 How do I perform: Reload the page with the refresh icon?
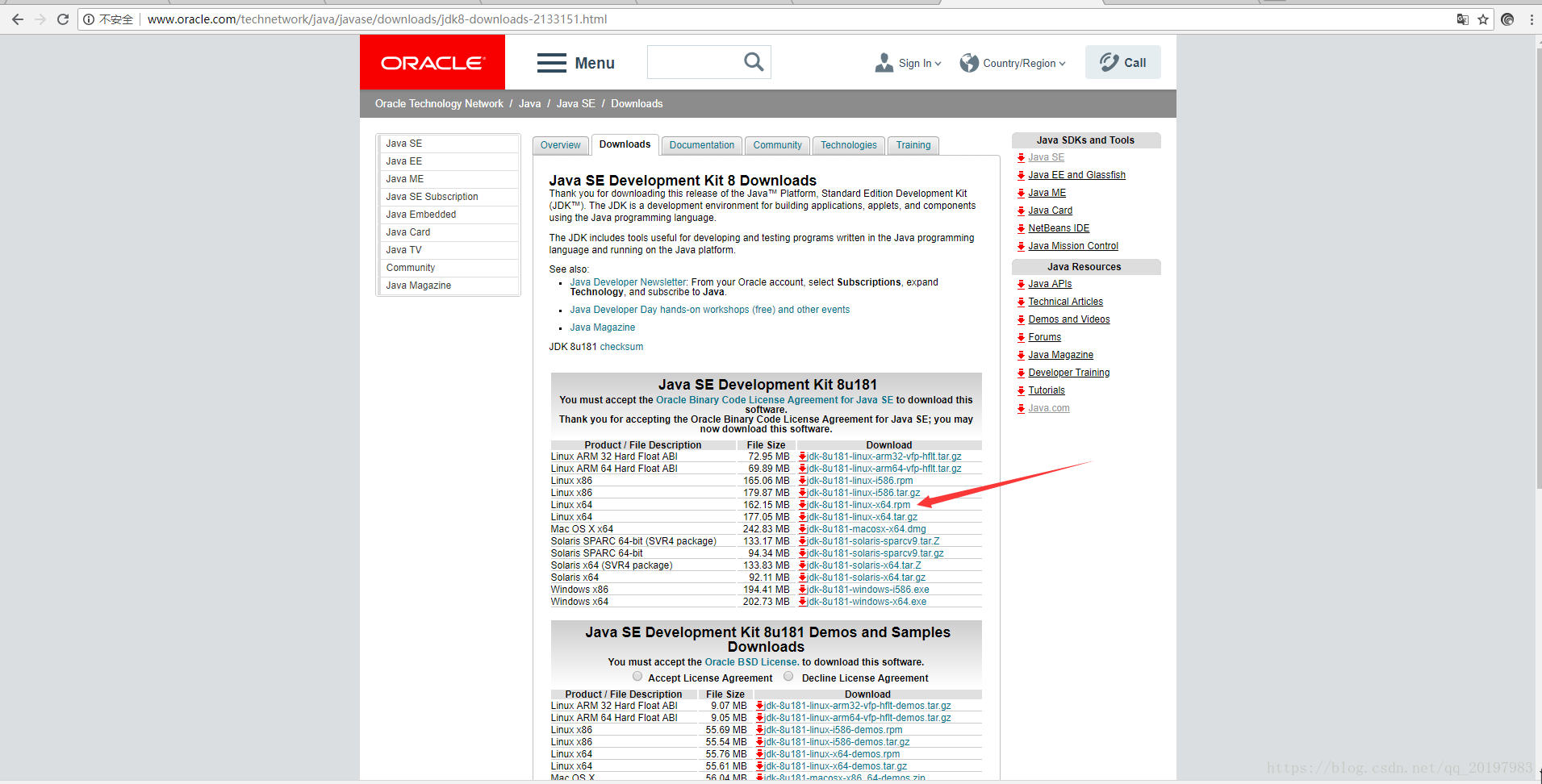point(63,19)
